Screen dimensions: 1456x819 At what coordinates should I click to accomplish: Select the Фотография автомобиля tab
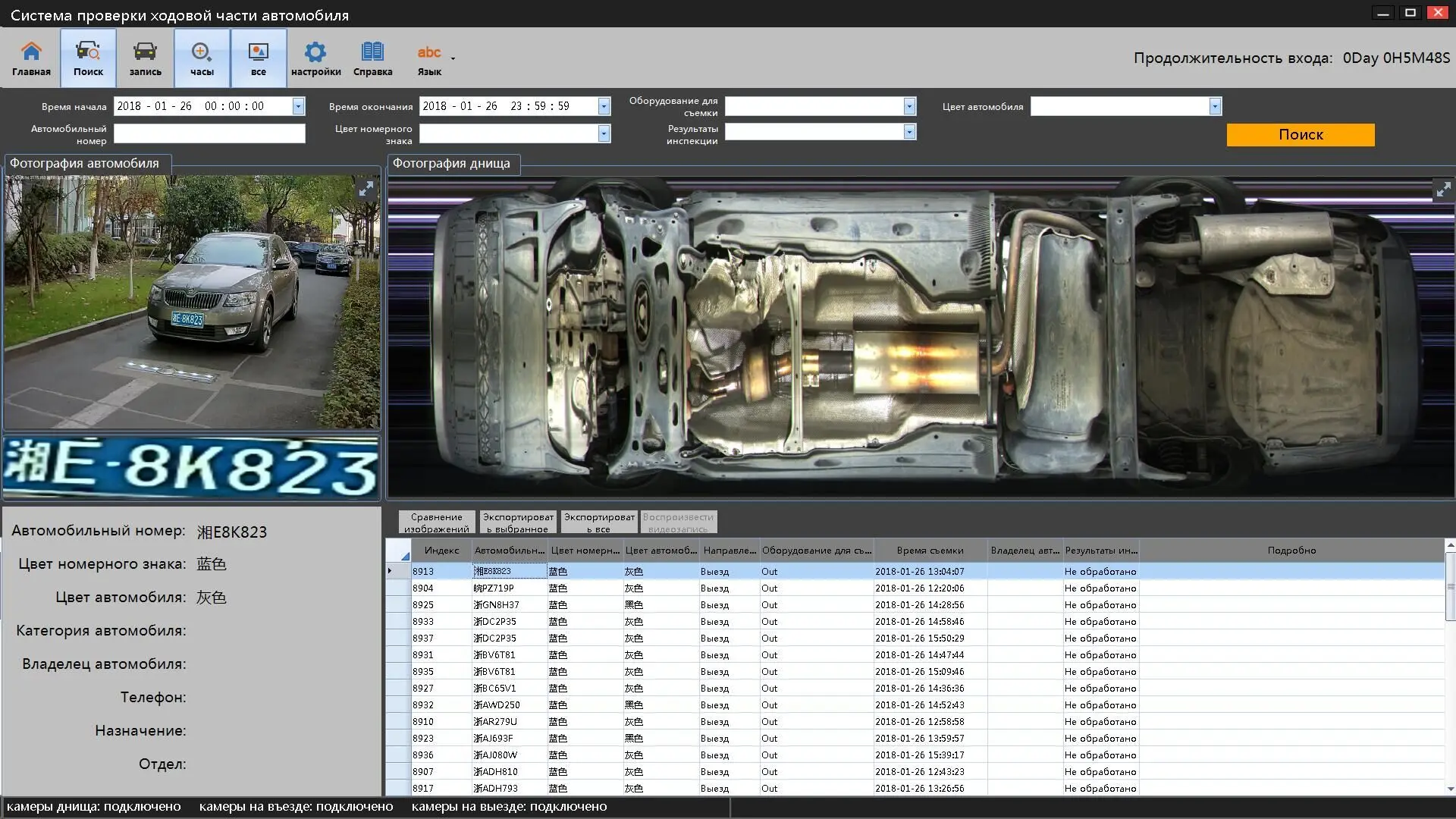(x=84, y=164)
